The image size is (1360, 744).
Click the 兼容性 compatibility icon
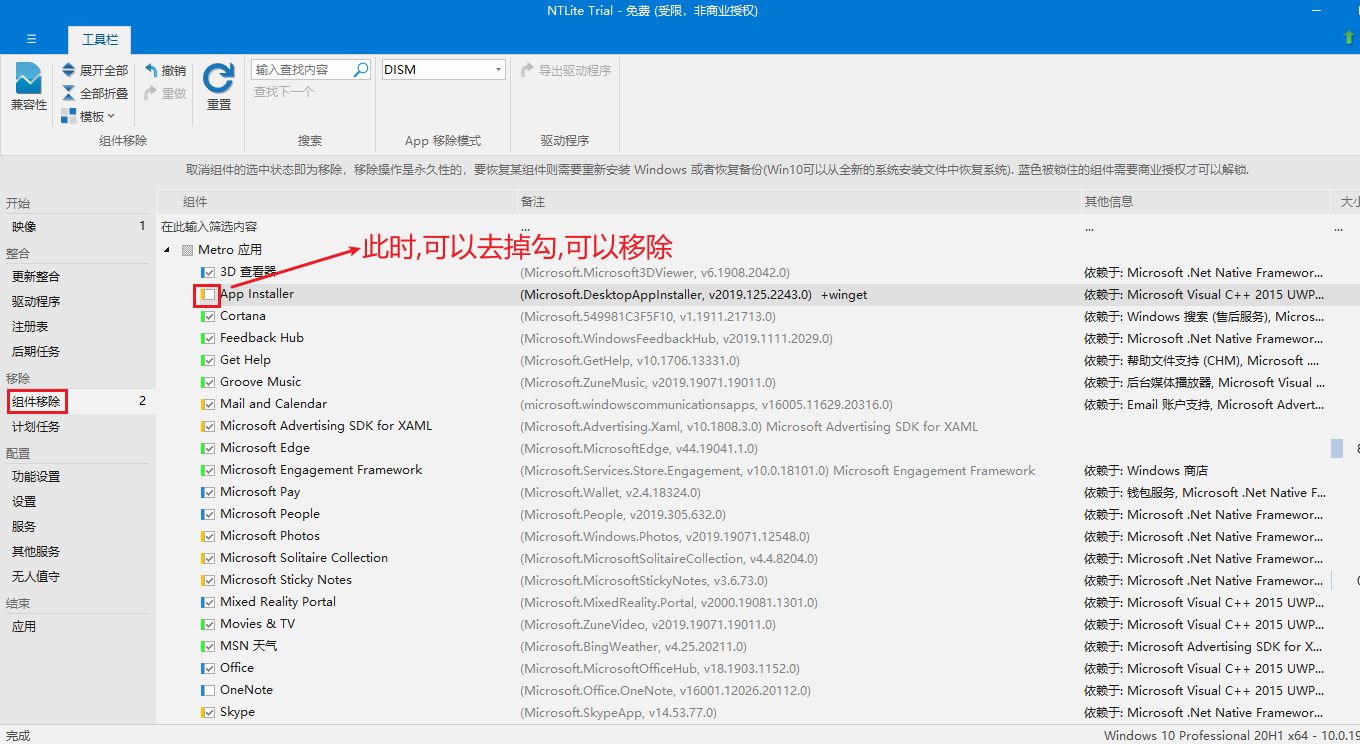tap(28, 79)
